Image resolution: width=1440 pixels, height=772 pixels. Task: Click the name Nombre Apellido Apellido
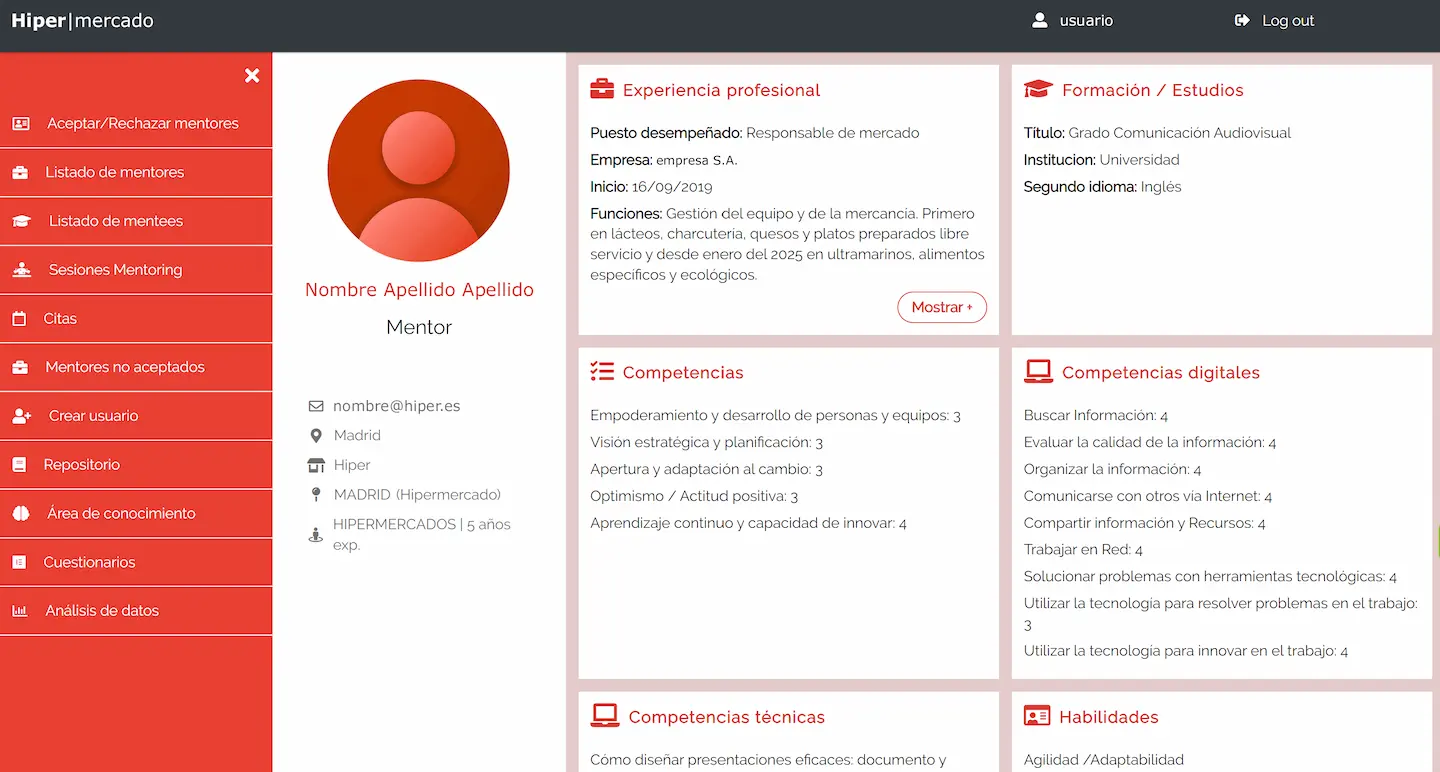[x=419, y=290]
